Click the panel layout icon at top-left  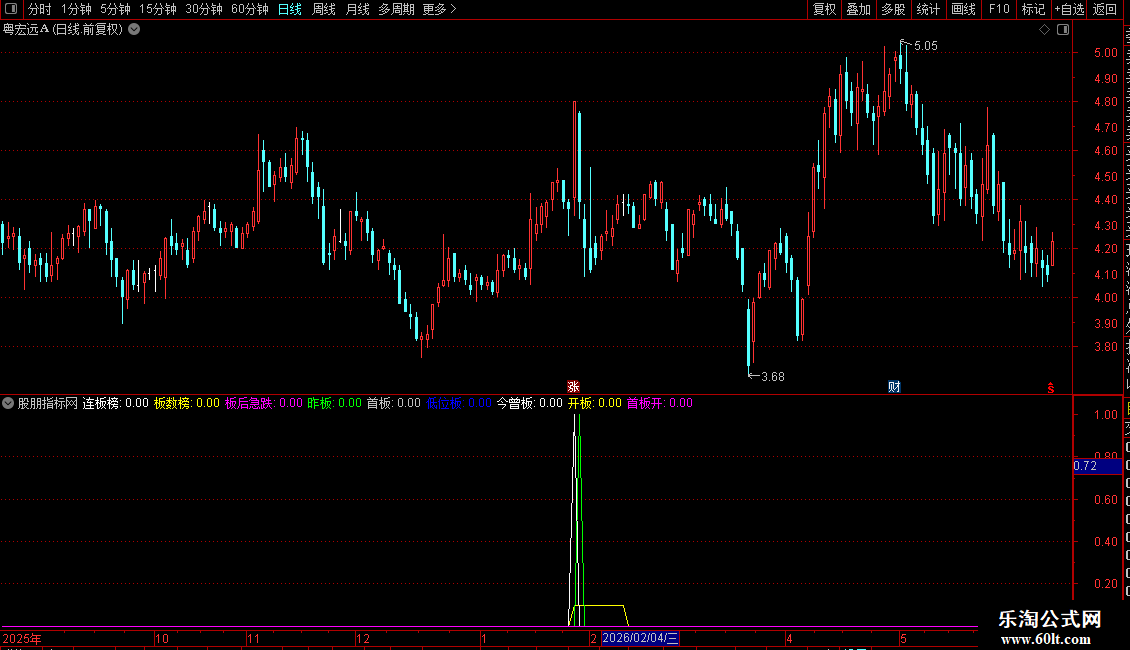[x=11, y=9]
